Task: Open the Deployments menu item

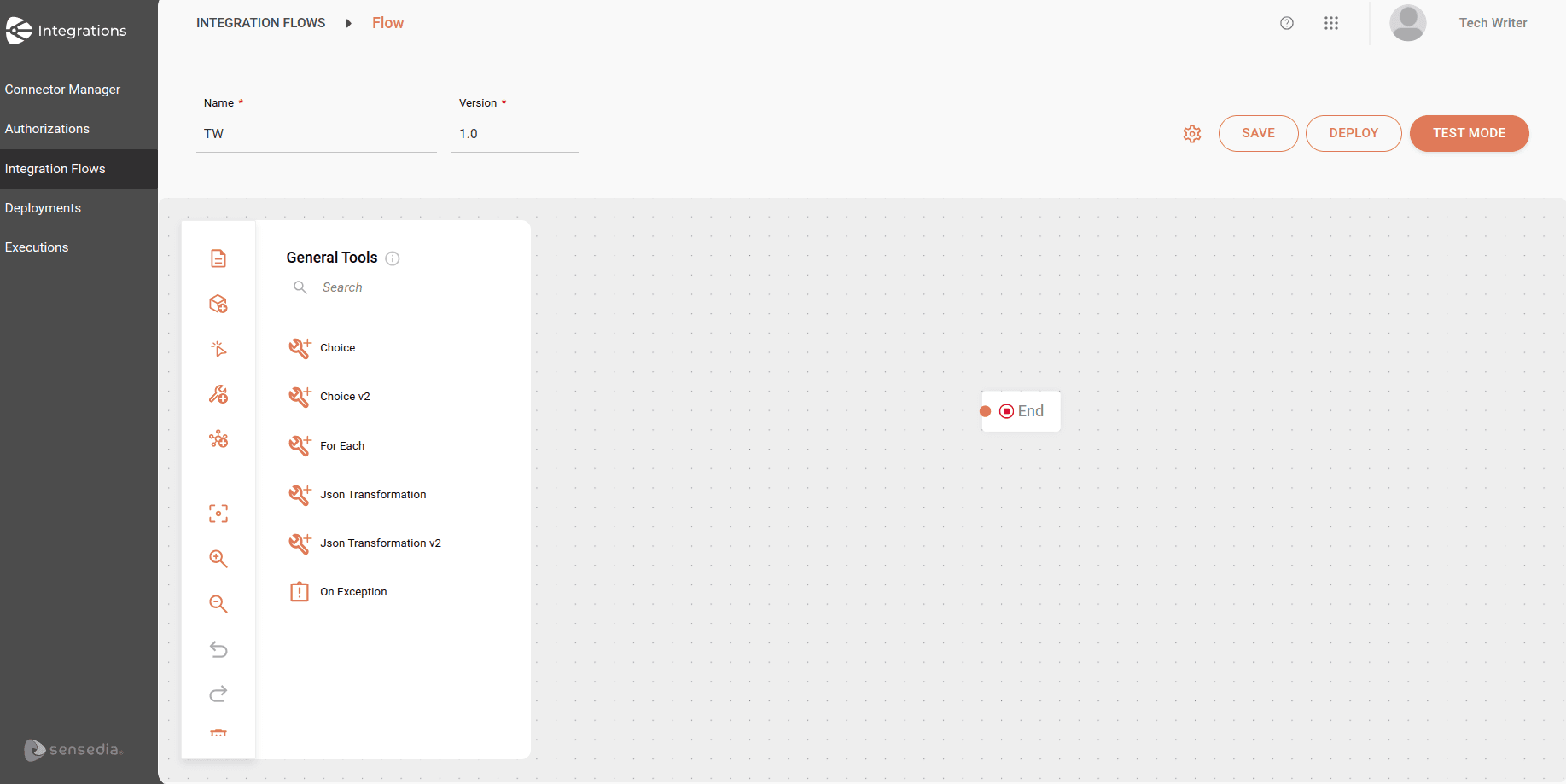Action: [x=43, y=208]
